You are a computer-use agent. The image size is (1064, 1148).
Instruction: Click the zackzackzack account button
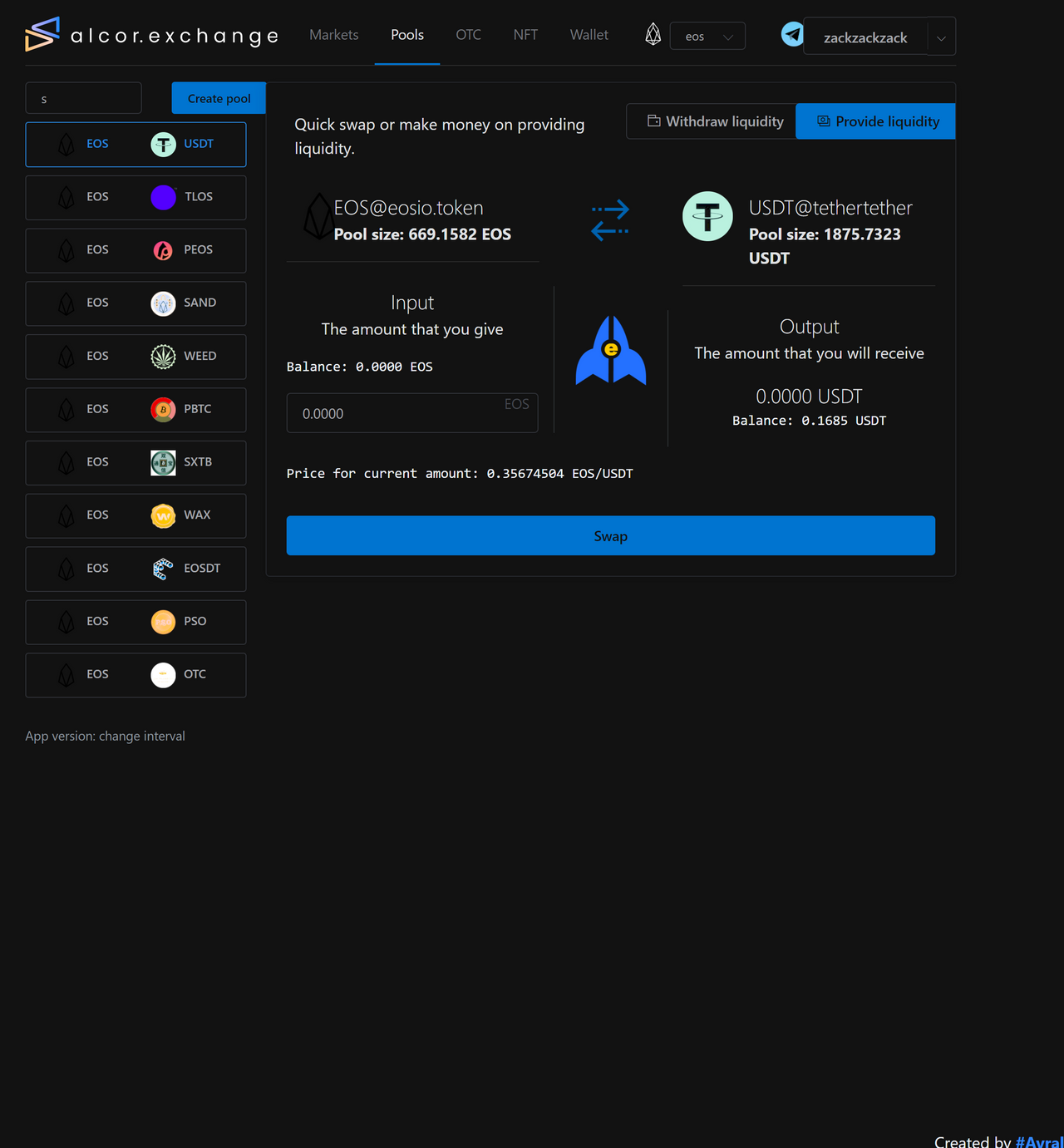click(x=865, y=37)
